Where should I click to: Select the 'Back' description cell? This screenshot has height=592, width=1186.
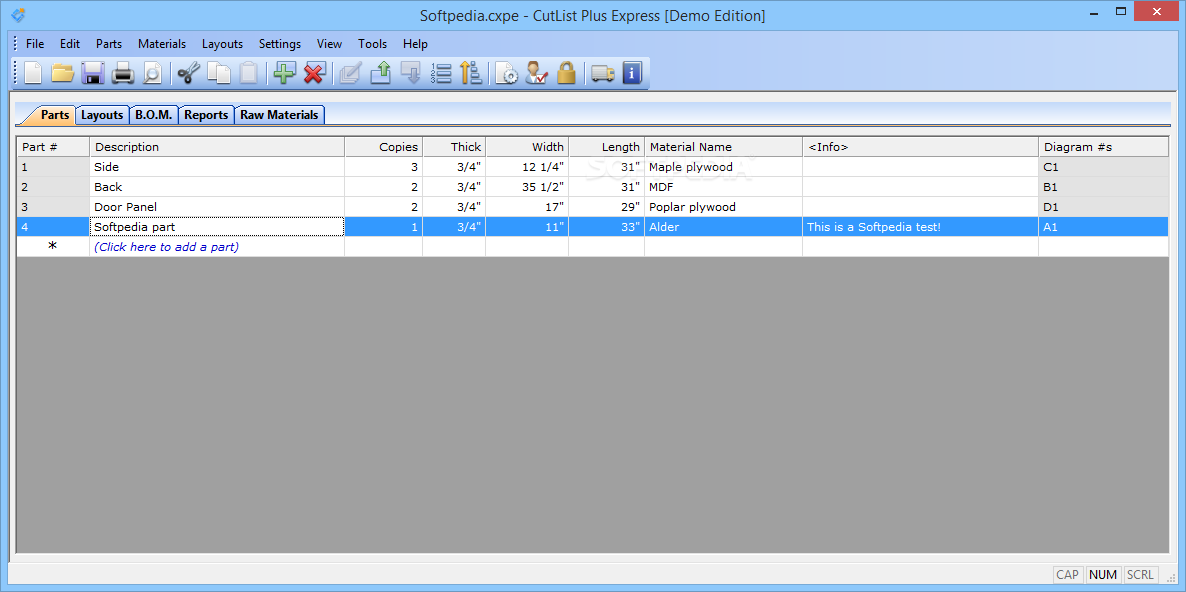[217, 187]
